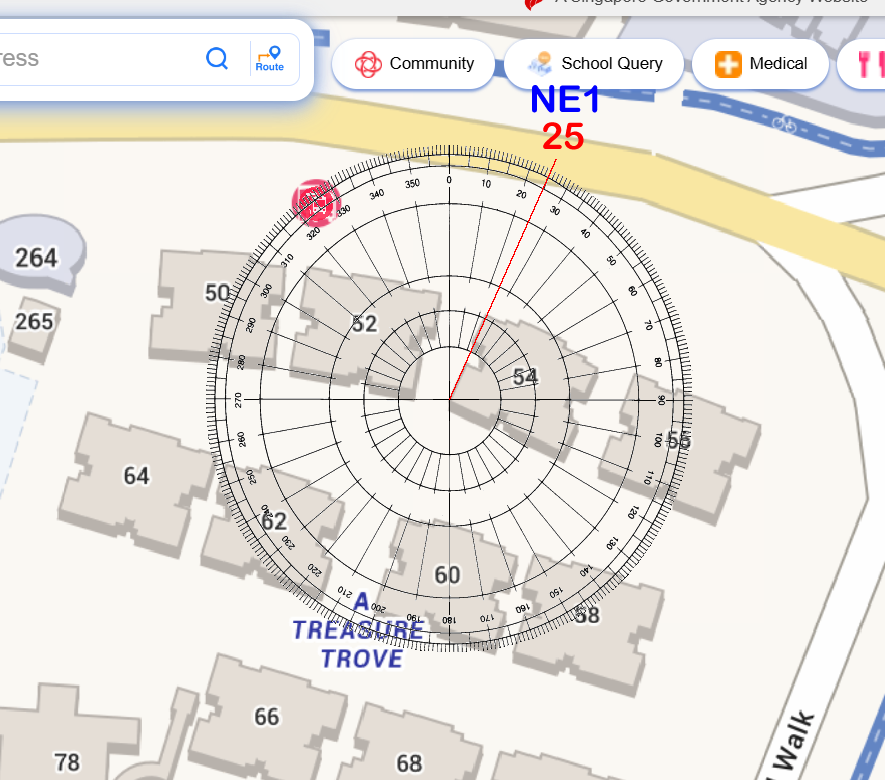Click the search magnifier icon
Viewport: 885px width, 780px height.
point(217,58)
